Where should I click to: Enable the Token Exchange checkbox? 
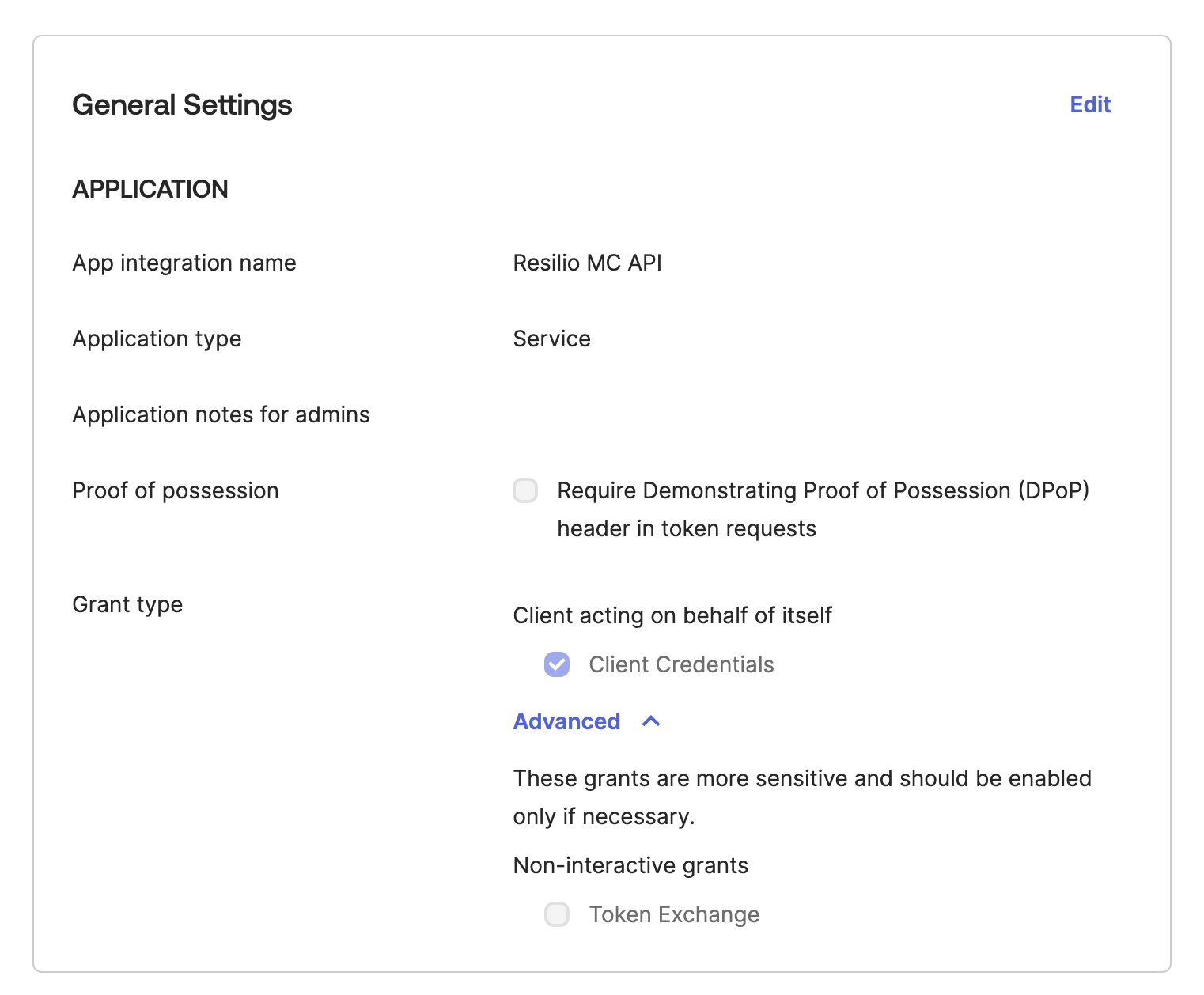point(557,914)
